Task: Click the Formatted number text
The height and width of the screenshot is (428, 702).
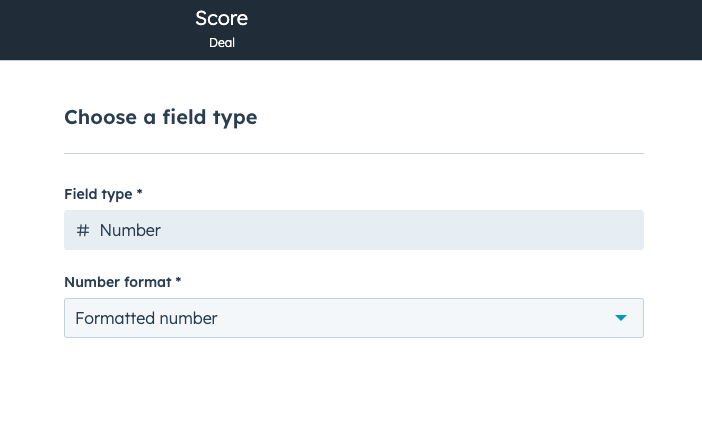Action: click(146, 318)
